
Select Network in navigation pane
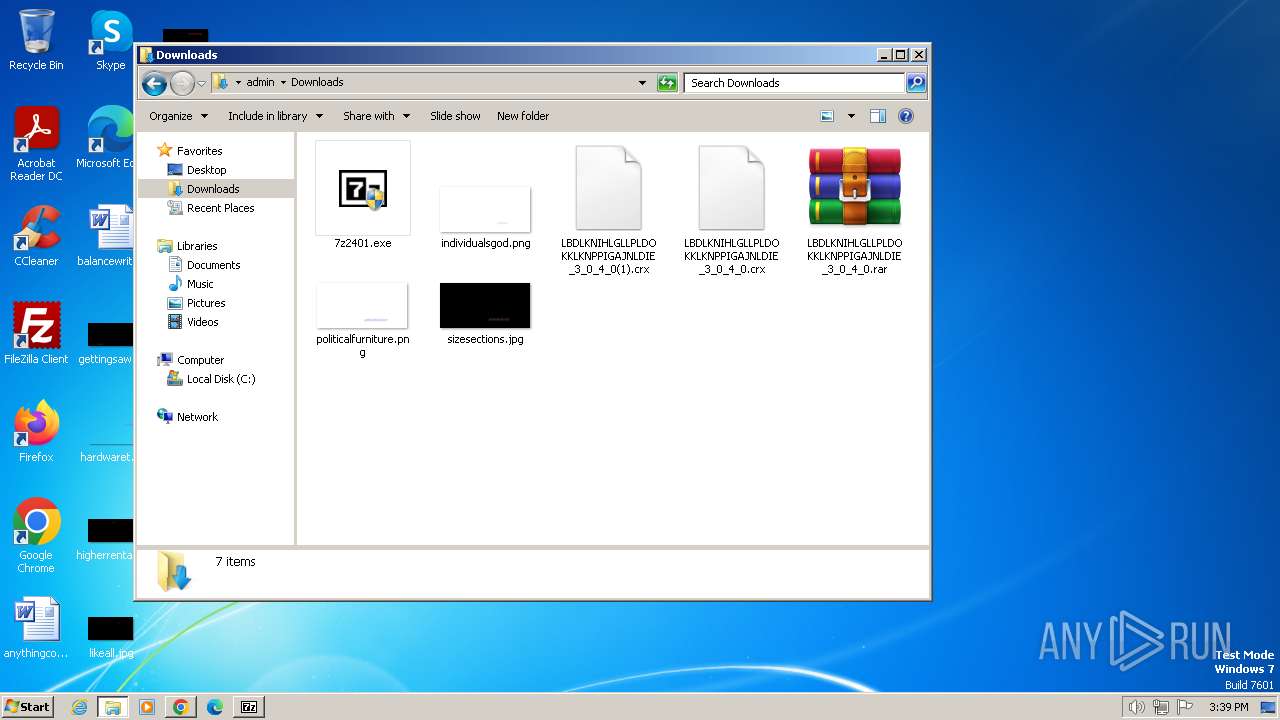(197, 417)
